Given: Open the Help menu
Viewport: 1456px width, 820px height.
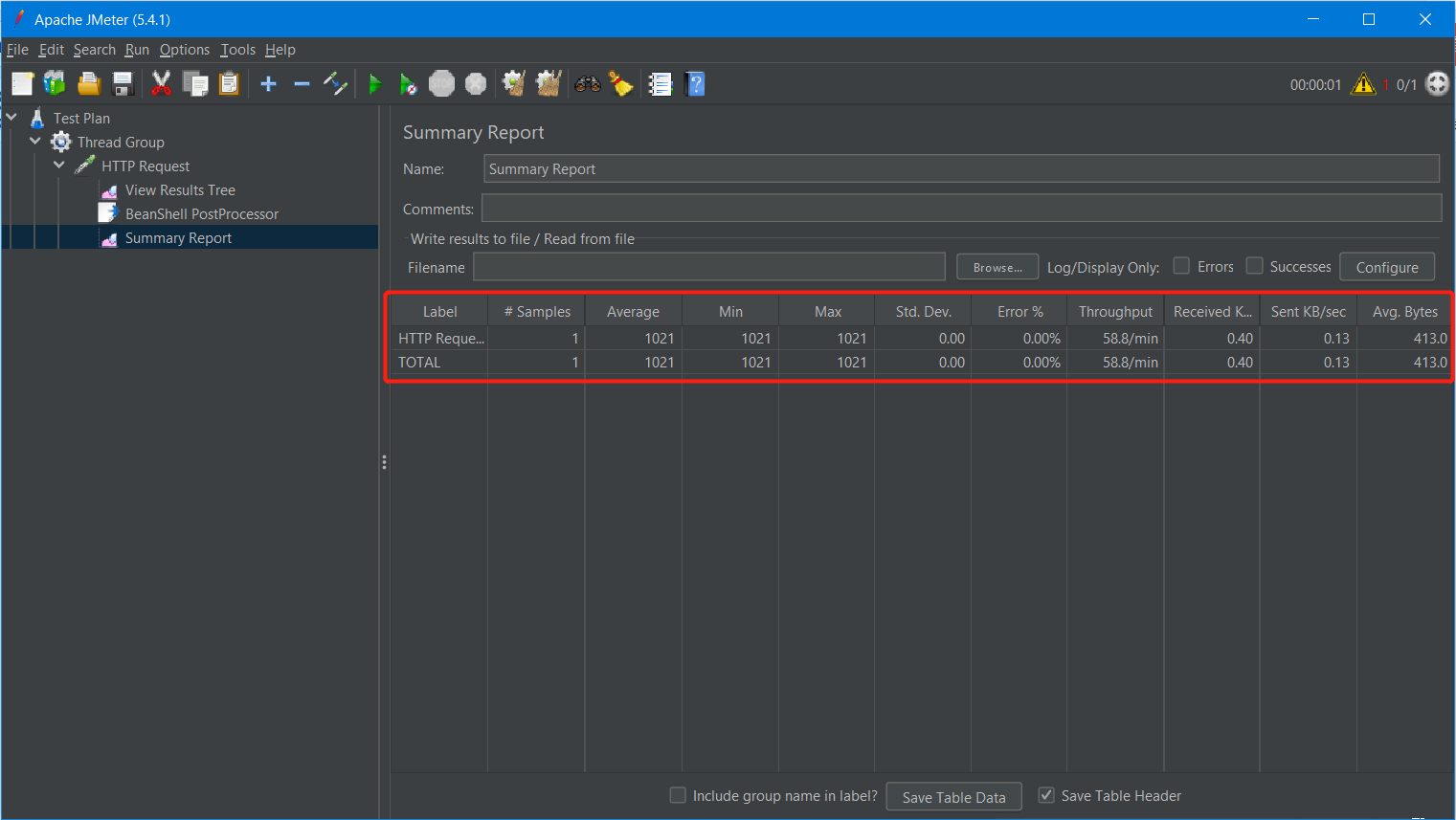Looking at the screenshot, I should coord(280,50).
